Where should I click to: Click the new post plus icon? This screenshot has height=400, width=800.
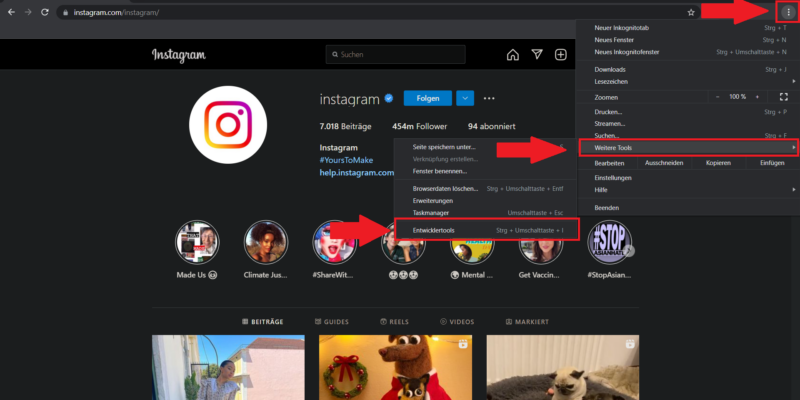click(561, 55)
